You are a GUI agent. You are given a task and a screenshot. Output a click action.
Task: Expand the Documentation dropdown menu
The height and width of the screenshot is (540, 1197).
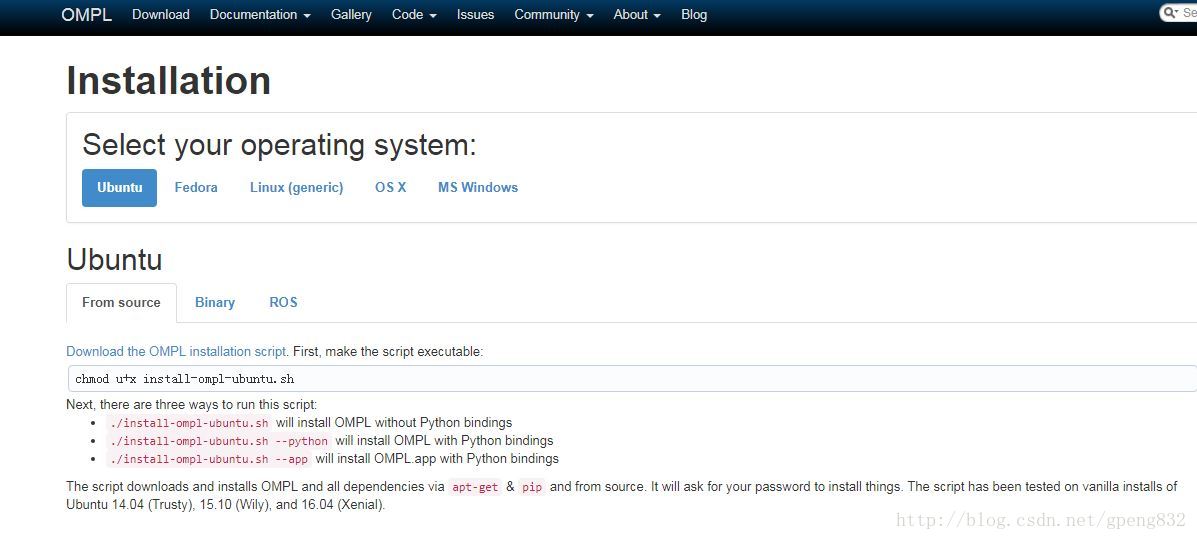click(x=260, y=15)
